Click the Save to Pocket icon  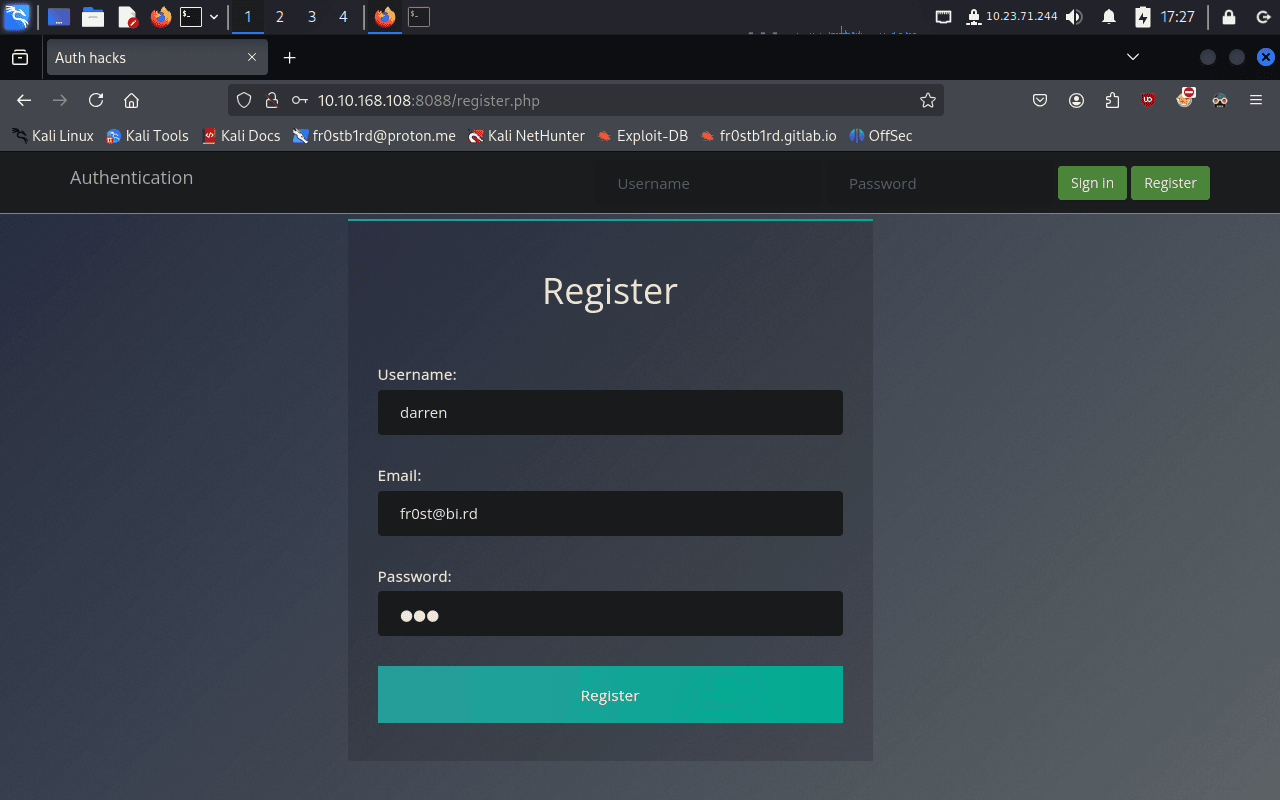[1040, 100]
